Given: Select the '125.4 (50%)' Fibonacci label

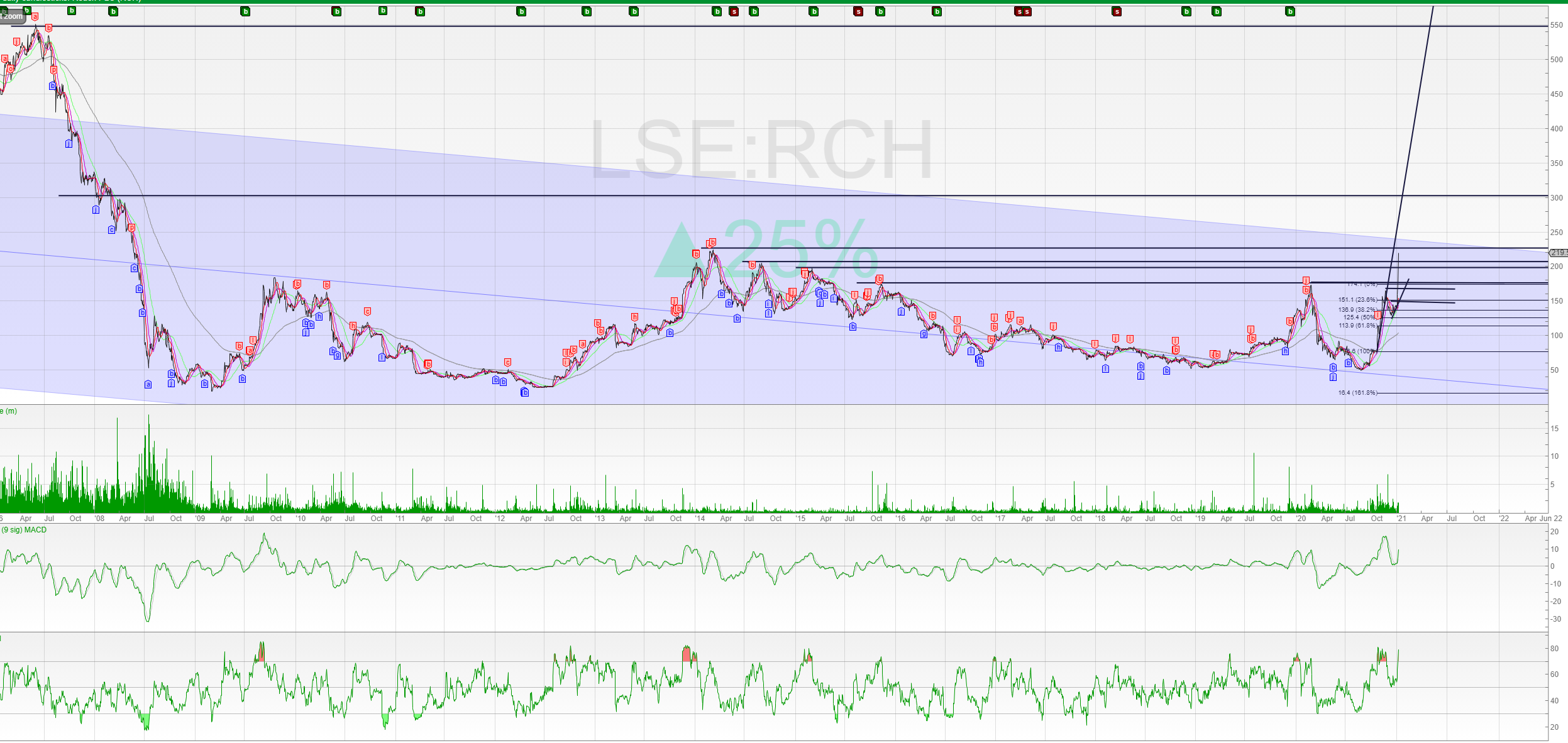Looking at the screenshot, I should coord(1360,317).
